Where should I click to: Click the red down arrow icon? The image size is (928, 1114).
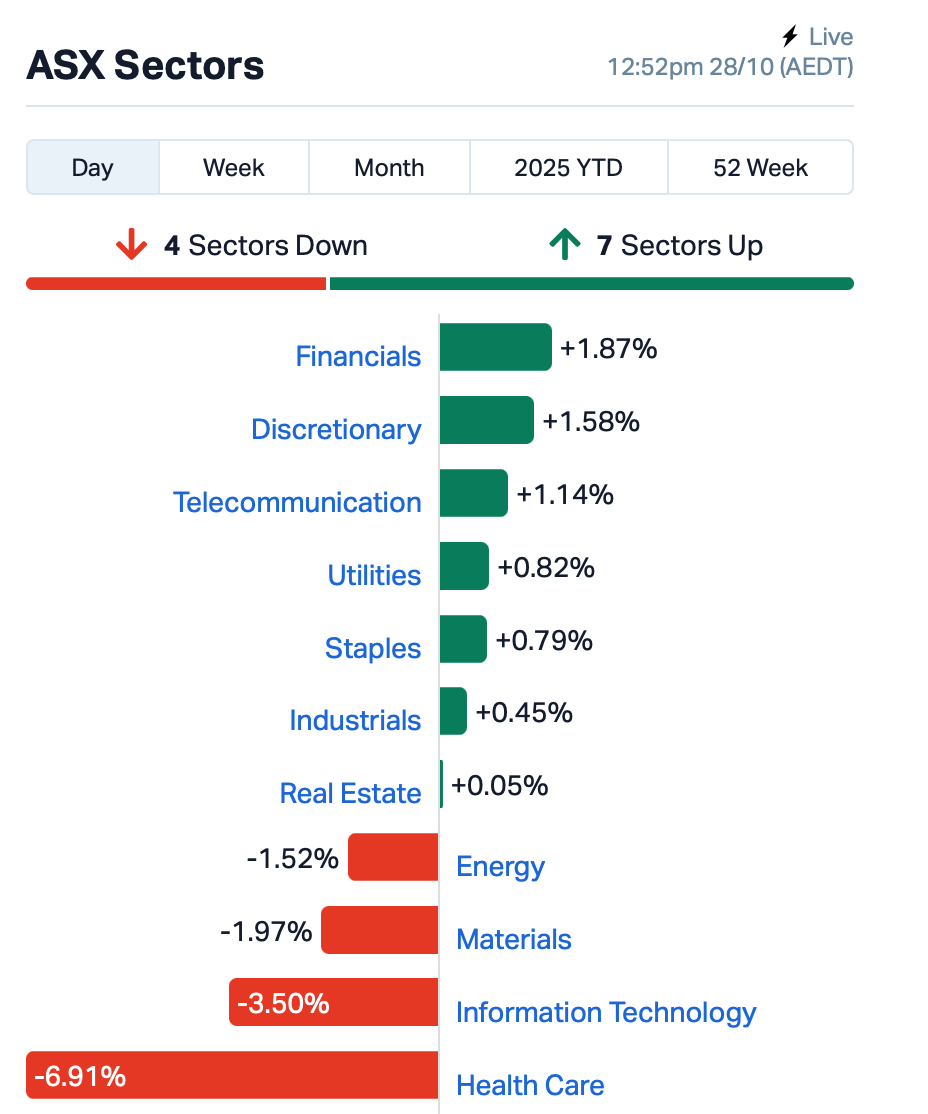tap(131, 245)
